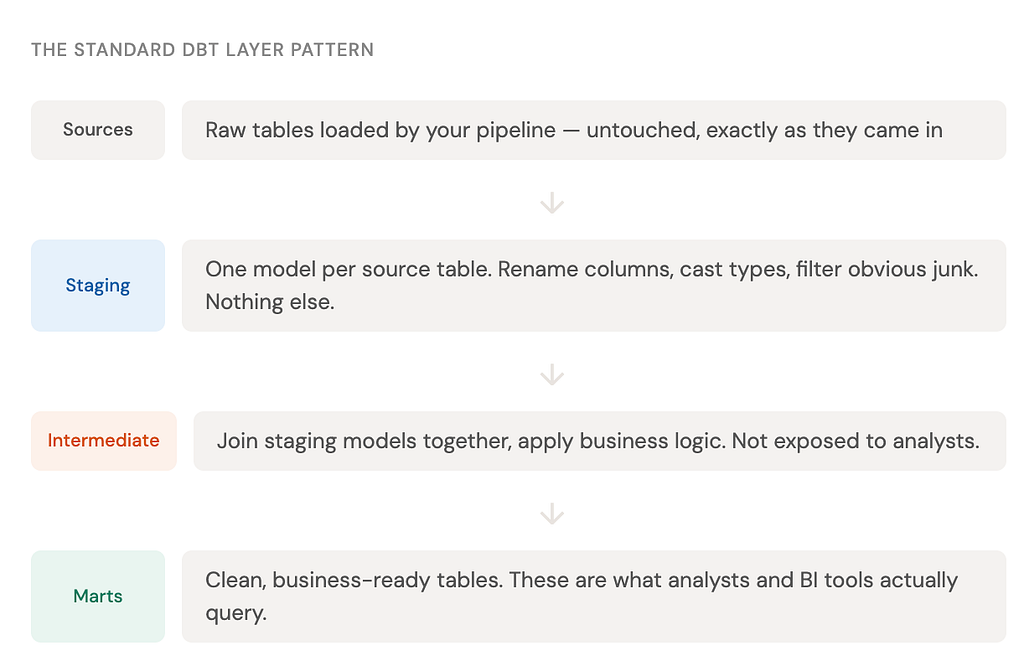Click the Sources description about raw tables

[594, 130]
